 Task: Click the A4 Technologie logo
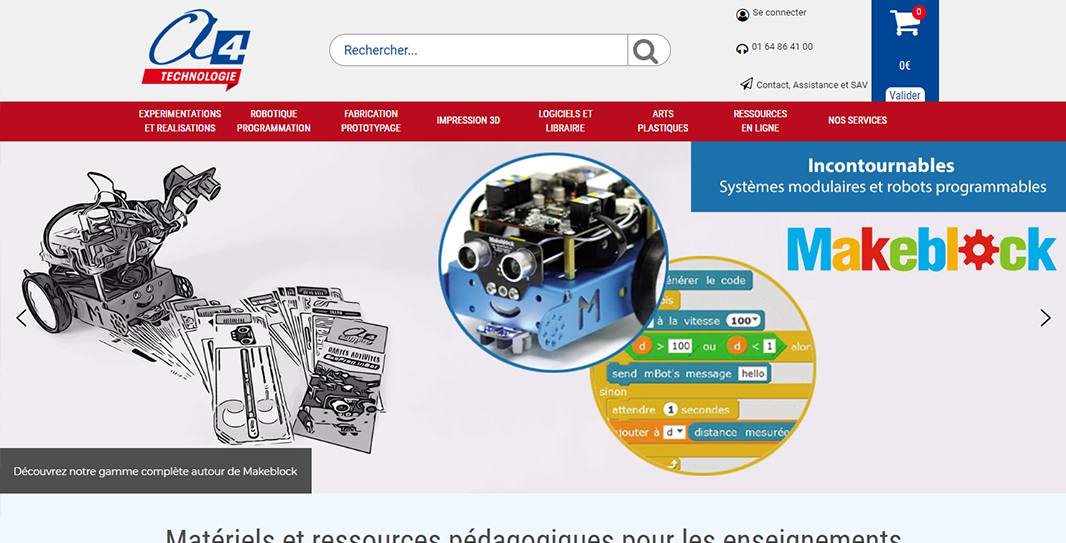click(x=196, y=50)
